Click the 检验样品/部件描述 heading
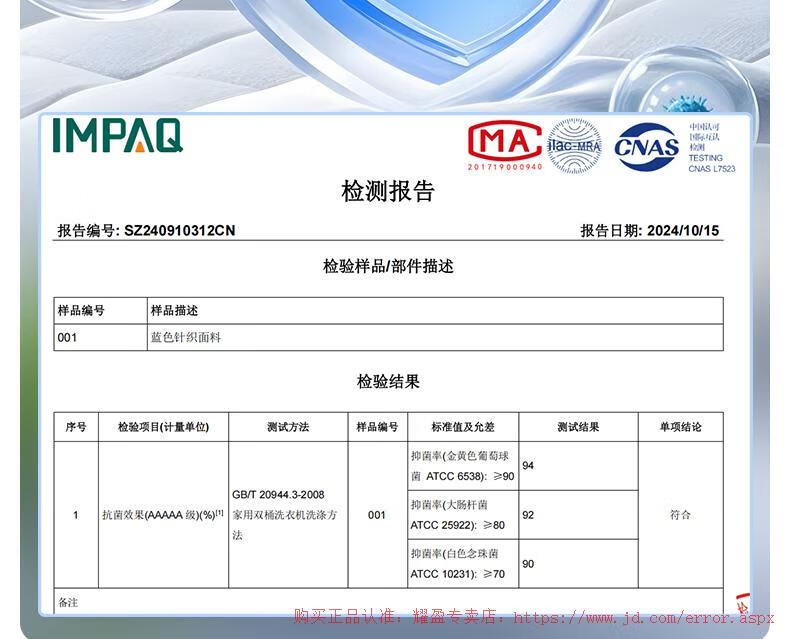790x639 pixels. 388,266
